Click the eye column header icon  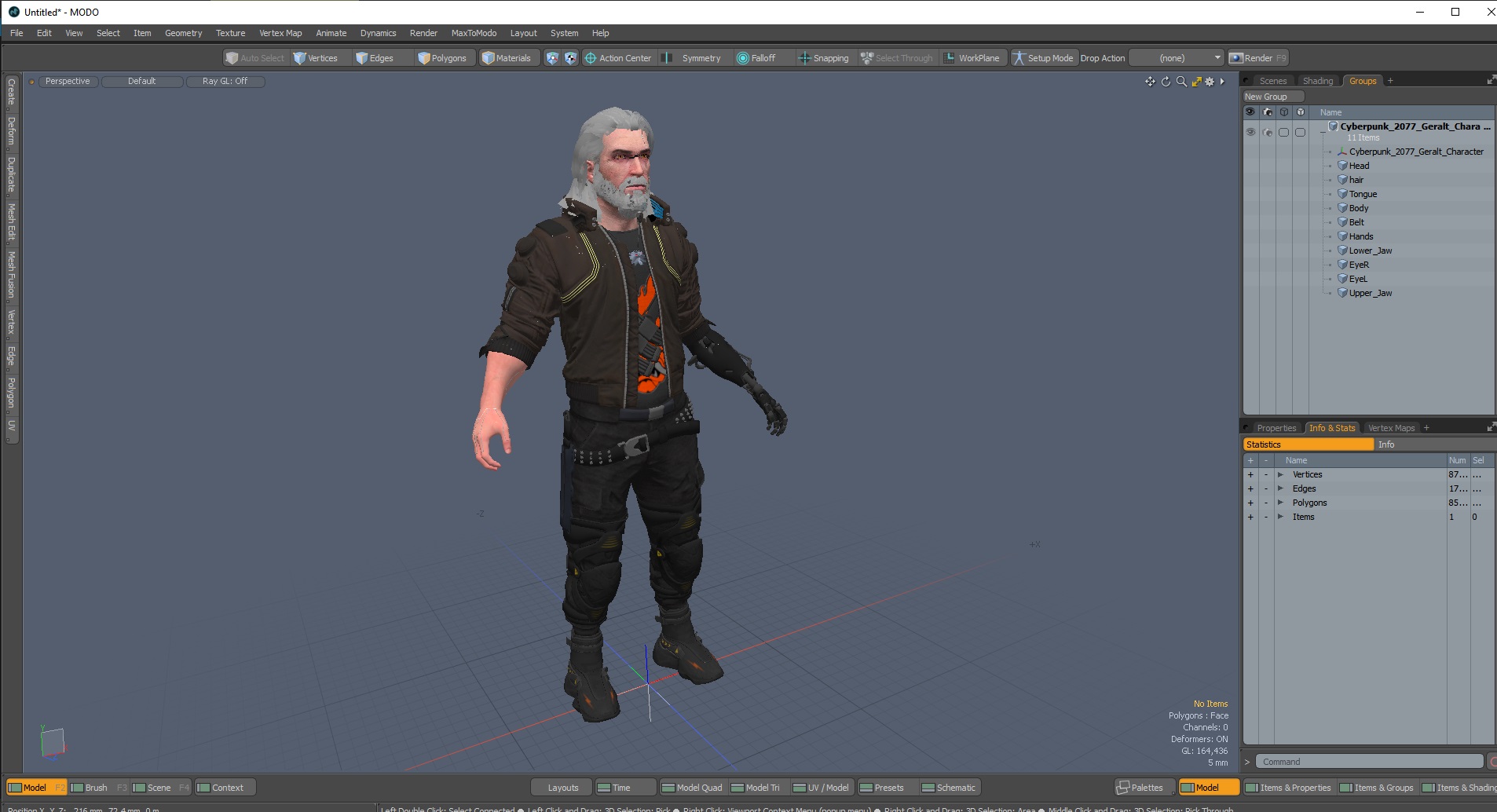click(1250, 112)
